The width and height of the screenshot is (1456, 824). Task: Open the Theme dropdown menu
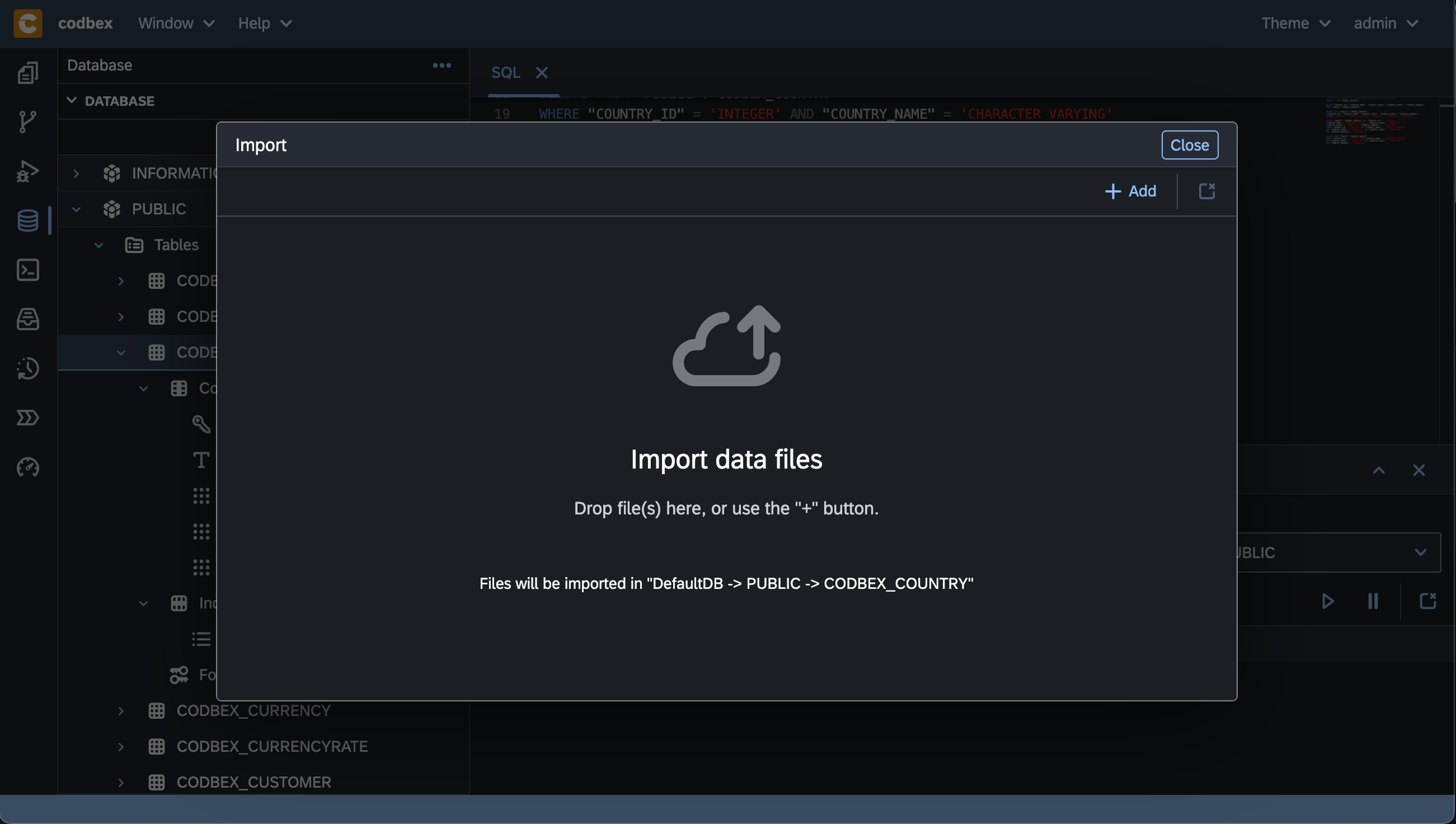click(1295, 23)
